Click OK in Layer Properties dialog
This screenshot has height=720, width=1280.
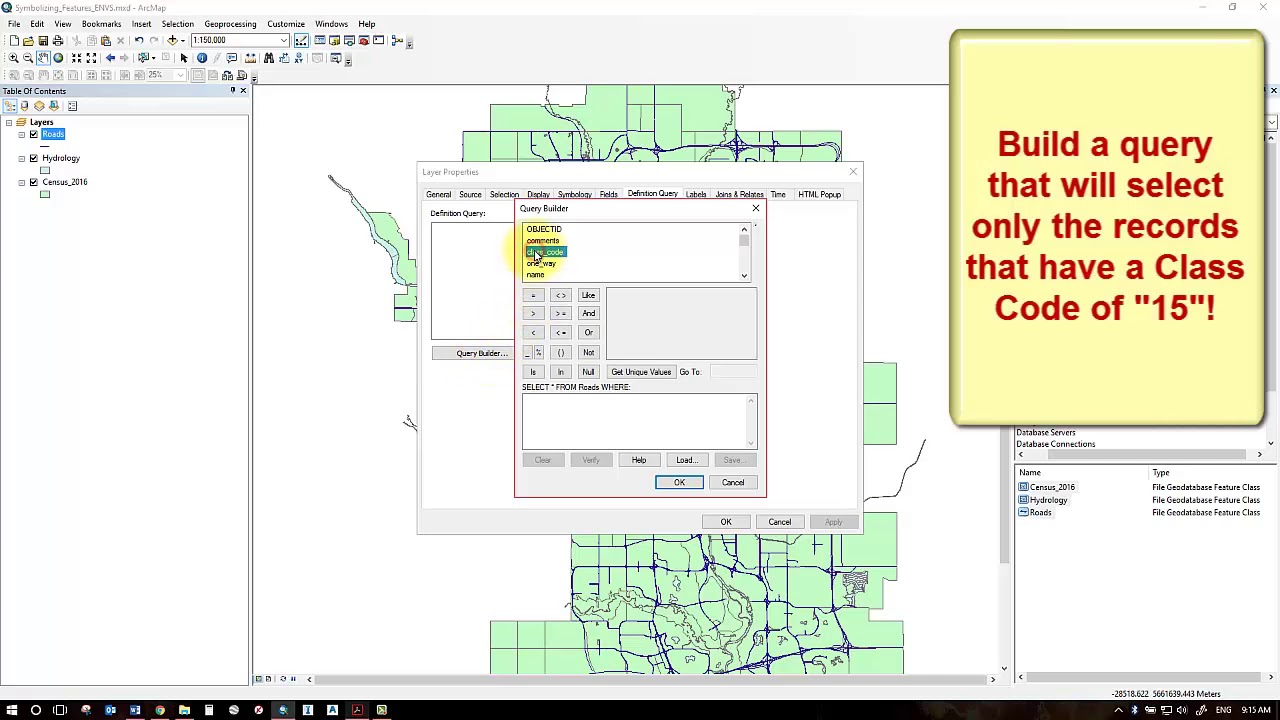pyautogui.click(x=726, y=522)
